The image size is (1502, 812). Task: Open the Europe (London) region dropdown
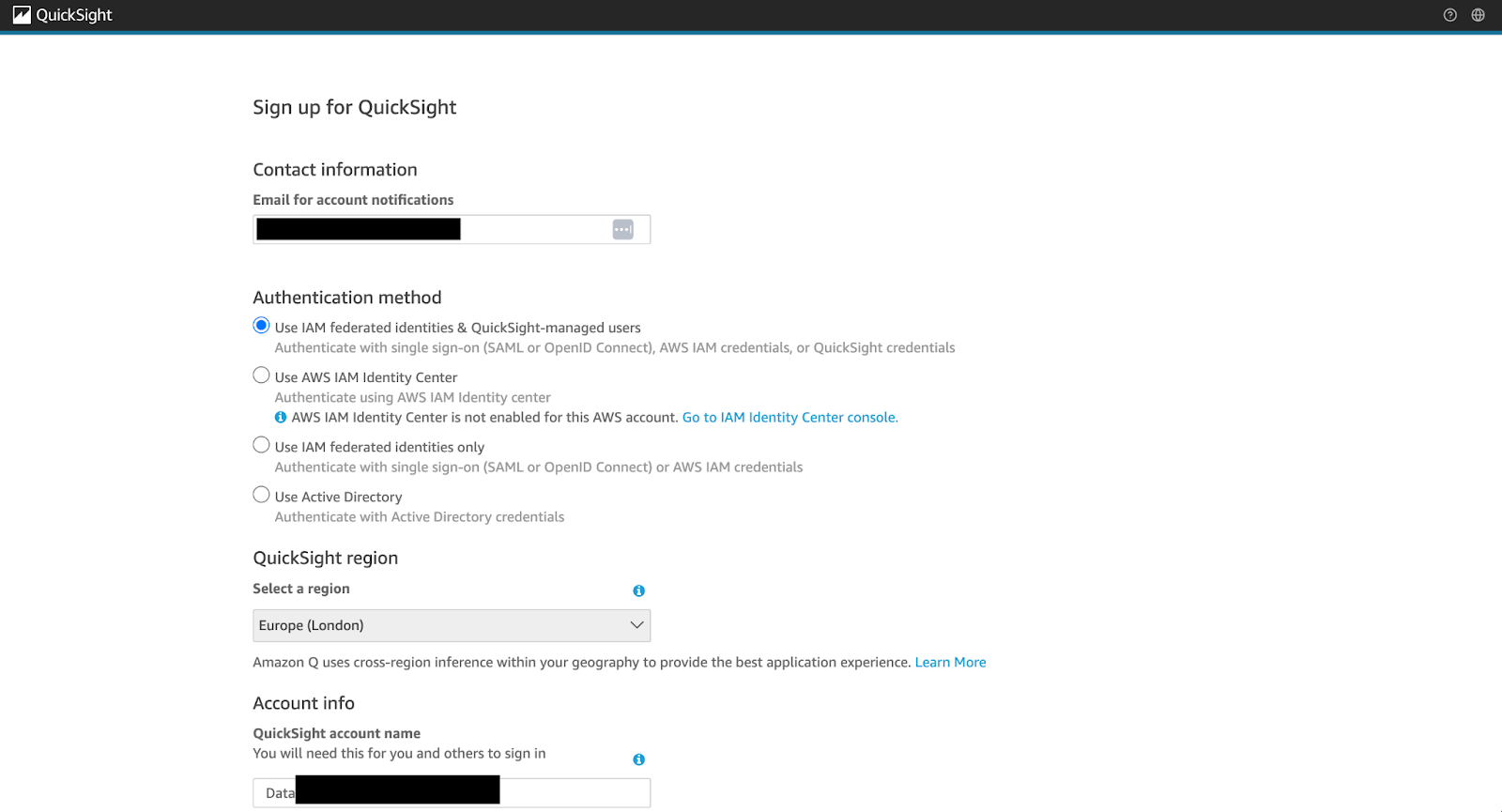452,625
